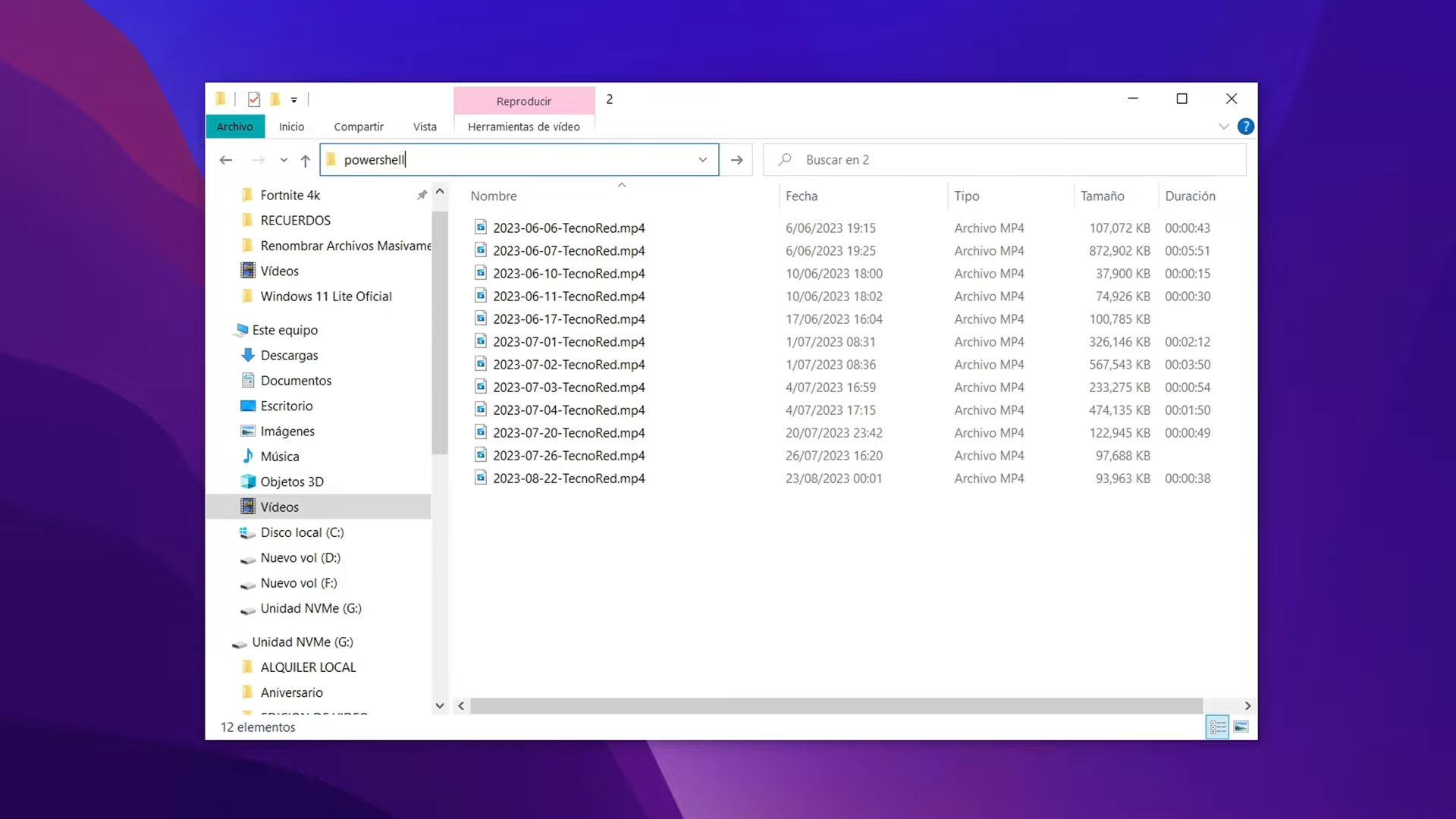Expand the address bar history dropdown
Image resolution: width=1456 pixels, height=819 pixels.
tap(703, 160)
